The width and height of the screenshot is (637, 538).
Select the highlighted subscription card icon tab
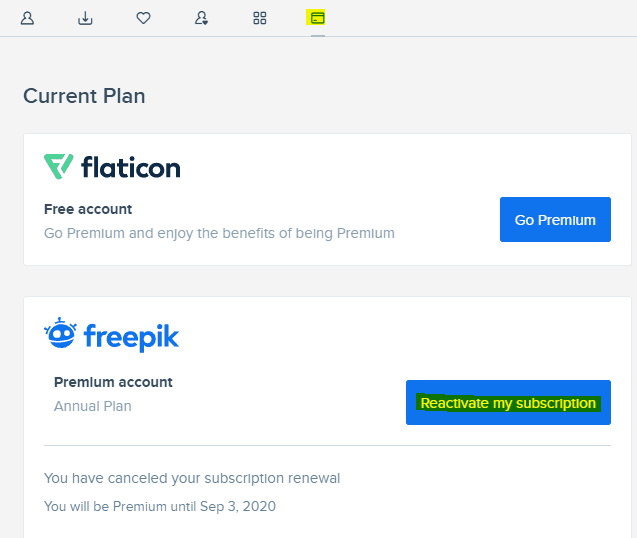click(318, 18)
